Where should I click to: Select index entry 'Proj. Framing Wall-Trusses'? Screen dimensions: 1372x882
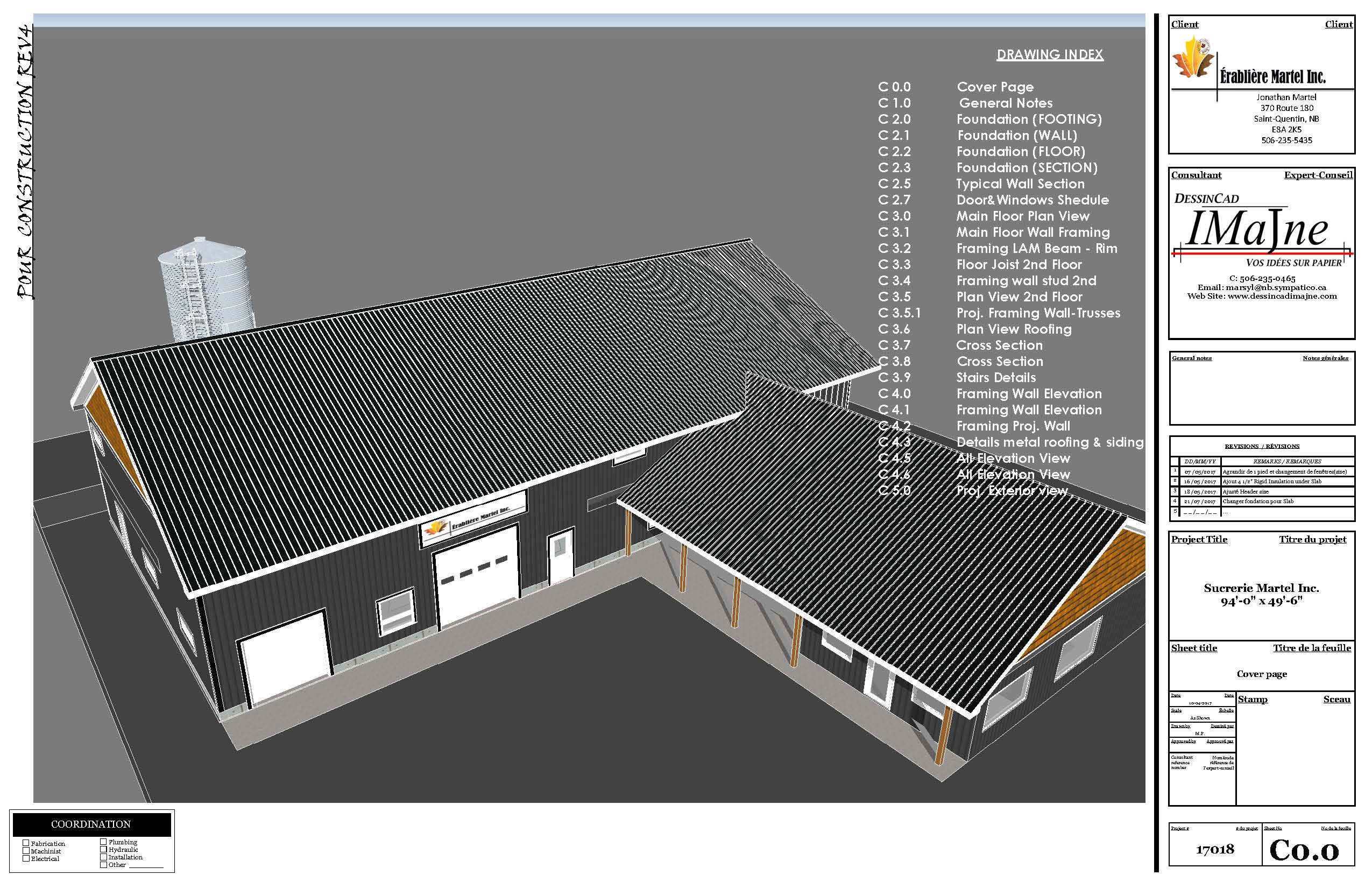point(1038,313)
